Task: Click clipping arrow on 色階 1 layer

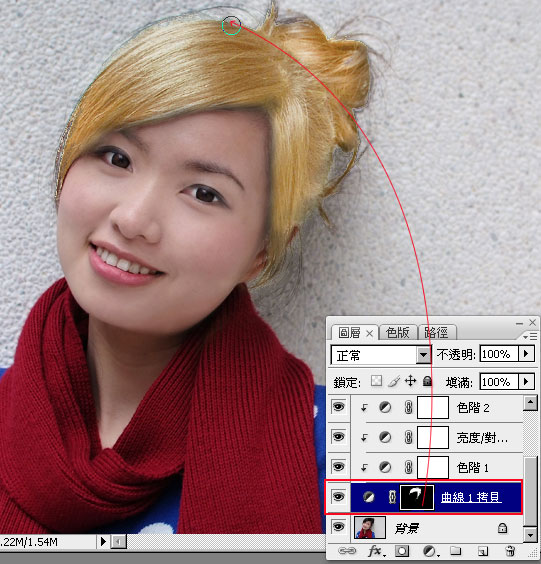Action: point(364,468)
